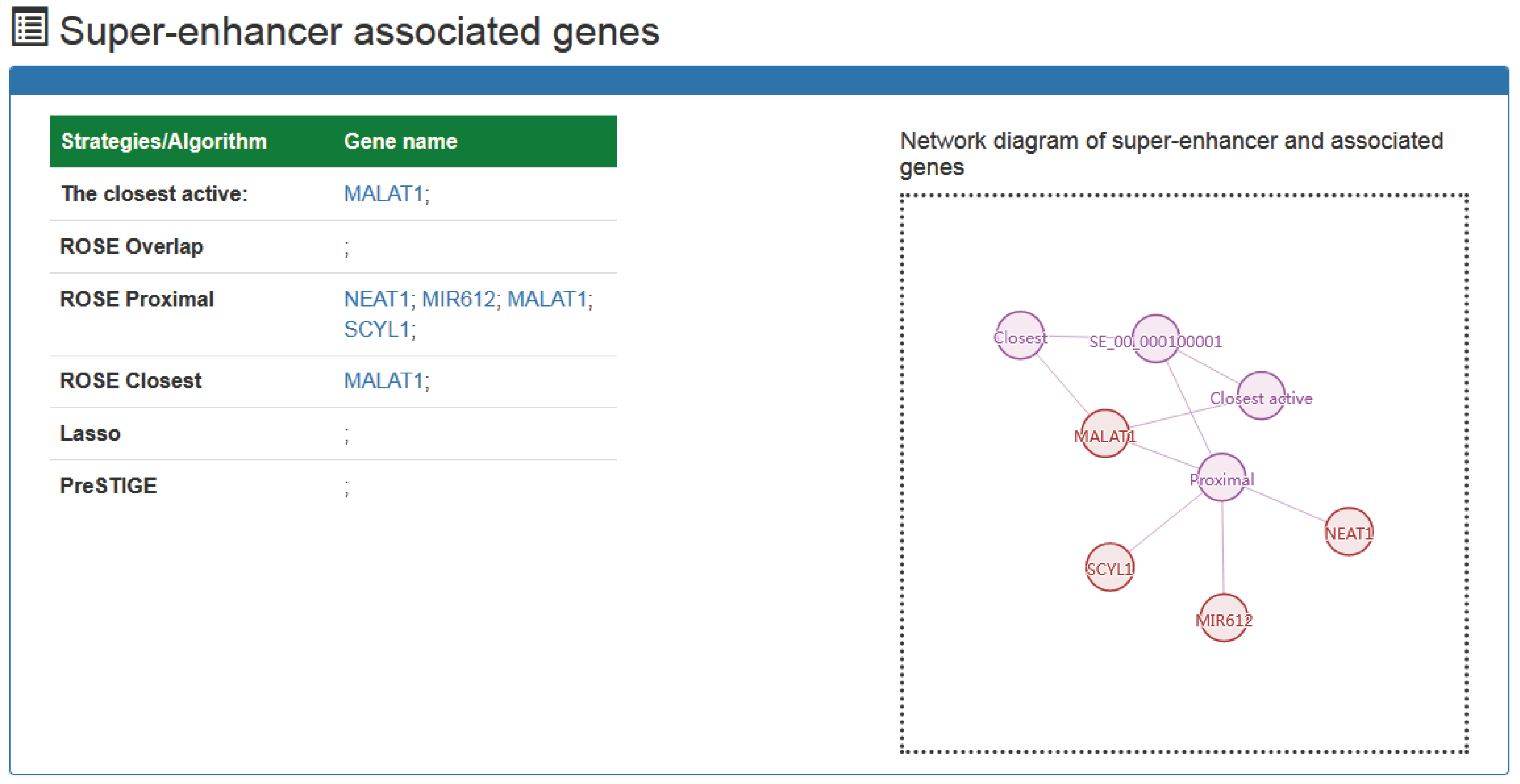Open MALAT1 link in closest active row
The height and width of the screenshot is (784, 1520).
point(384,194)
